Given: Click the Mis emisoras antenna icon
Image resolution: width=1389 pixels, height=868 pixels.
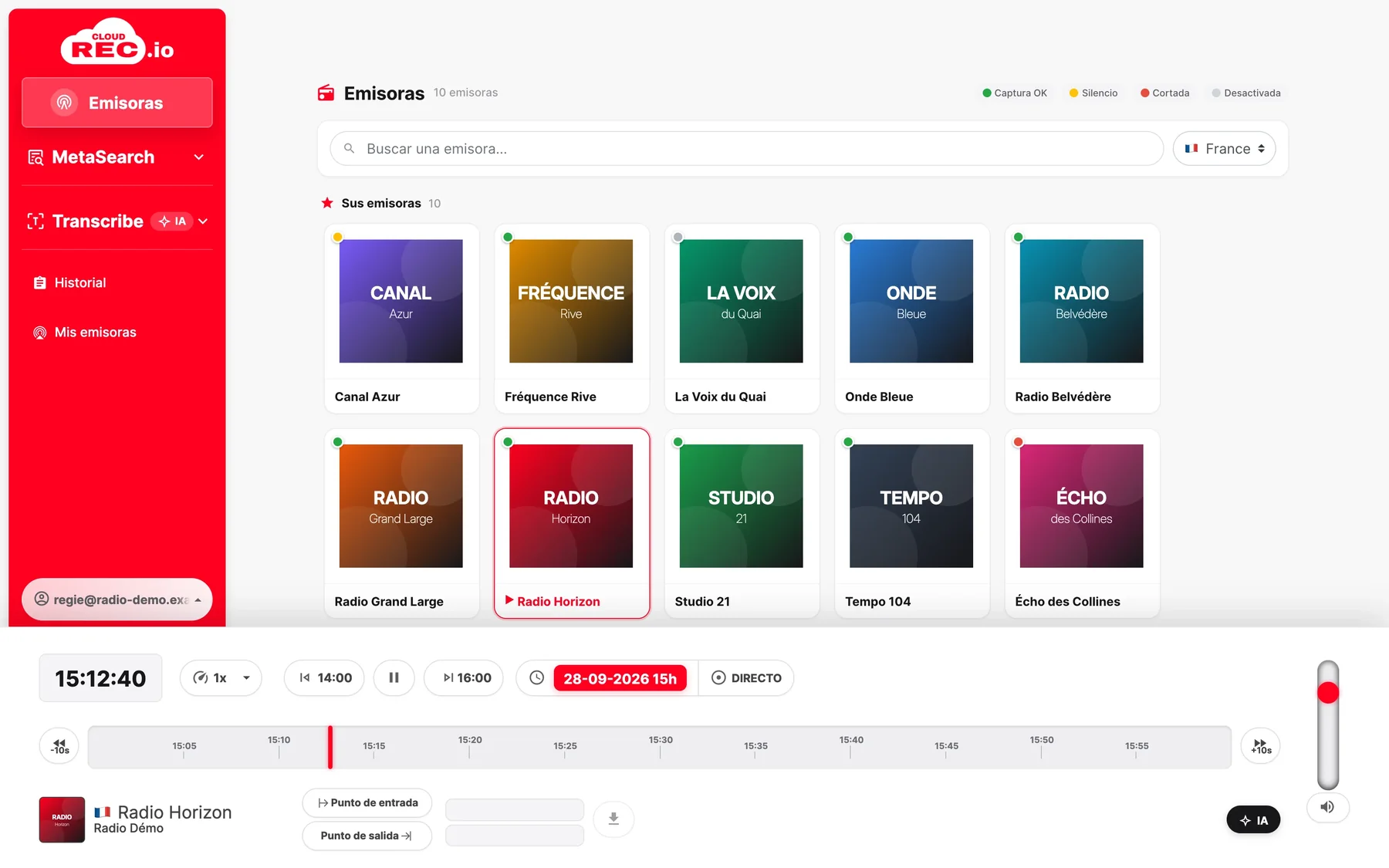Looking at the screenshot, I should (40, 333).
